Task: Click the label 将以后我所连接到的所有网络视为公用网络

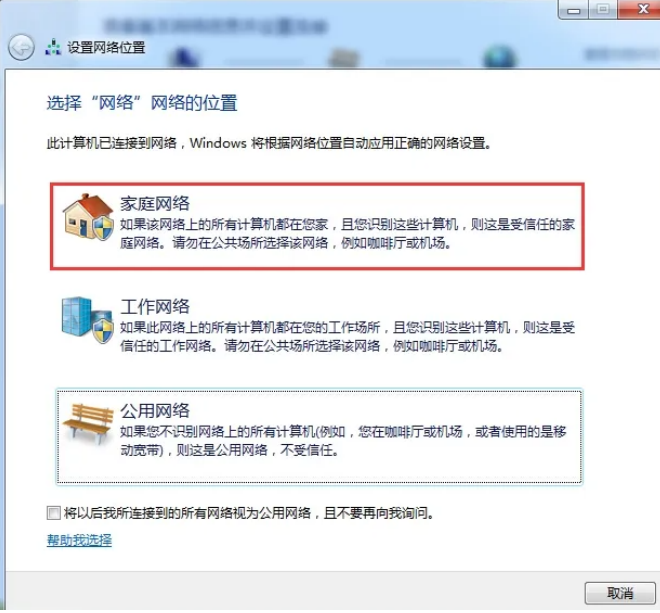Action: click(187, 513)
